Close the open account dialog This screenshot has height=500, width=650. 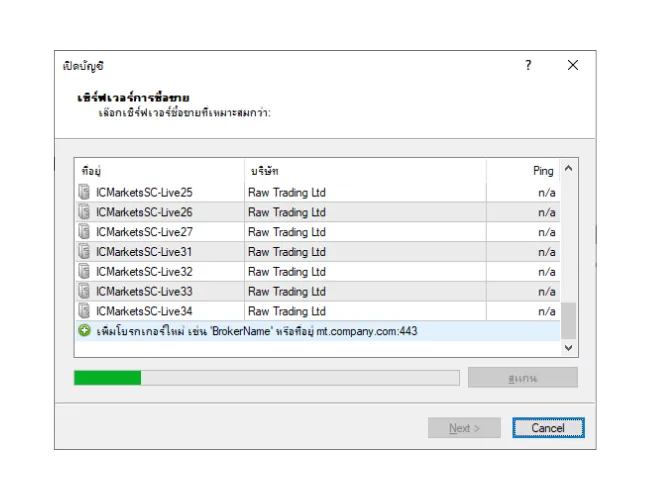(573, 65)
